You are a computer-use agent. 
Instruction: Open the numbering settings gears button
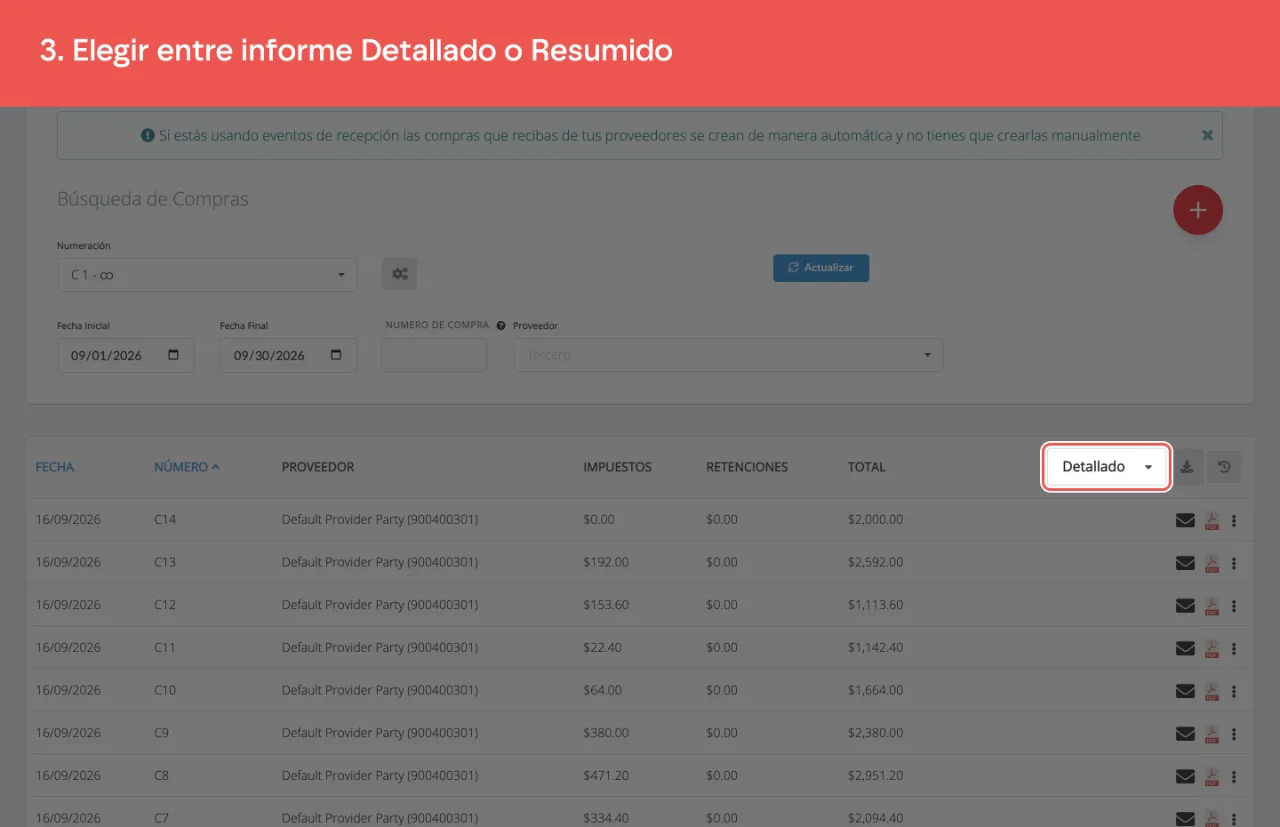pos(399,273)
